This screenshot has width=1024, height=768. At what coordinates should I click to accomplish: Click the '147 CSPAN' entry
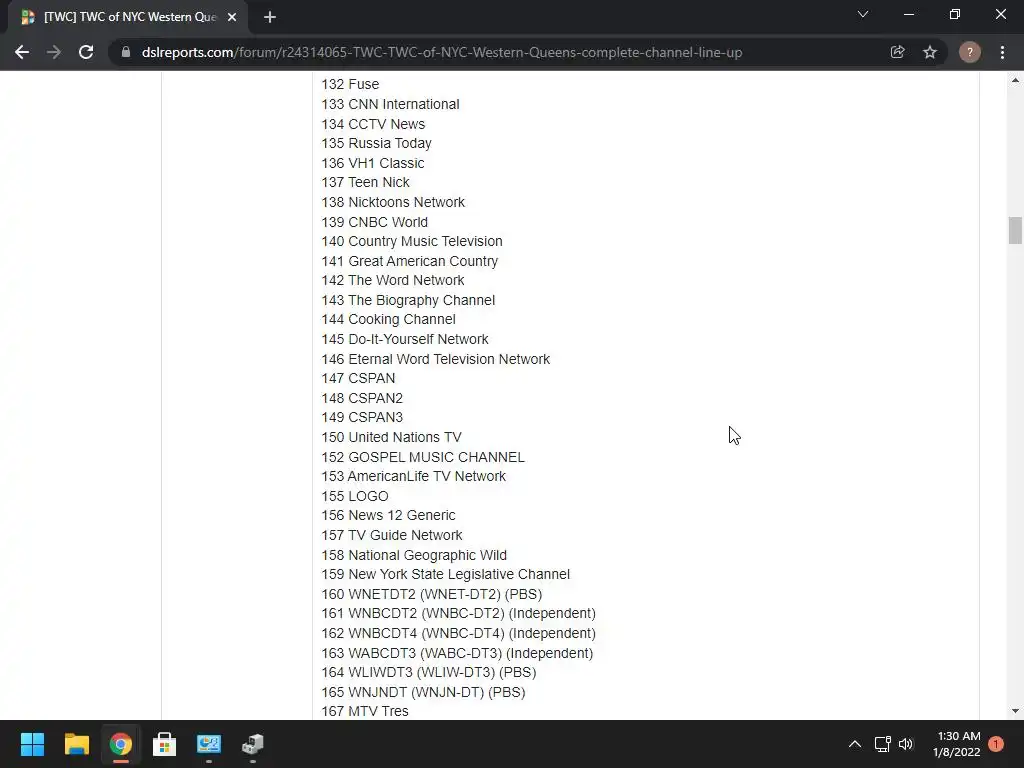(x=359, y=378)
